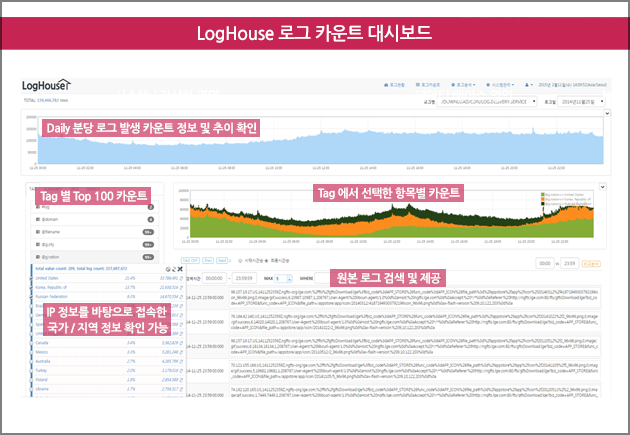The height and width of the screenshot is (435, 630).
Task: Close the nation value list popup
Action: (180, 269)
